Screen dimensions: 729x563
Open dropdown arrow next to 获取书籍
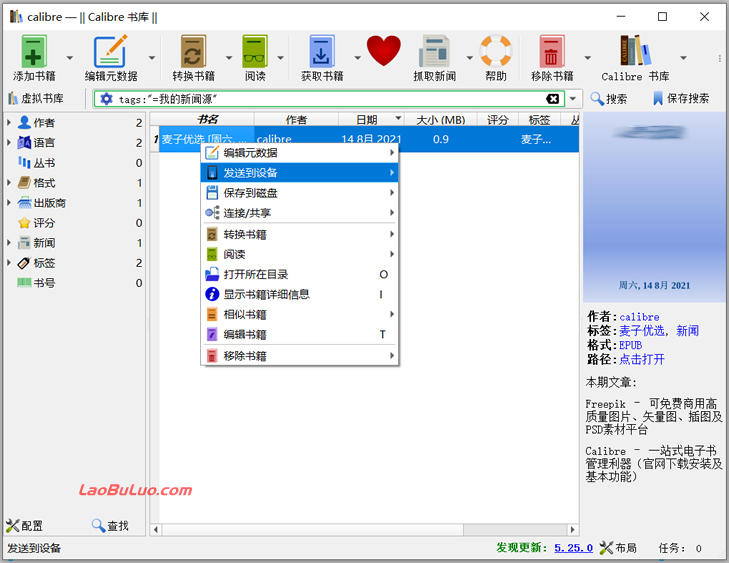click(x=357, y=58)
